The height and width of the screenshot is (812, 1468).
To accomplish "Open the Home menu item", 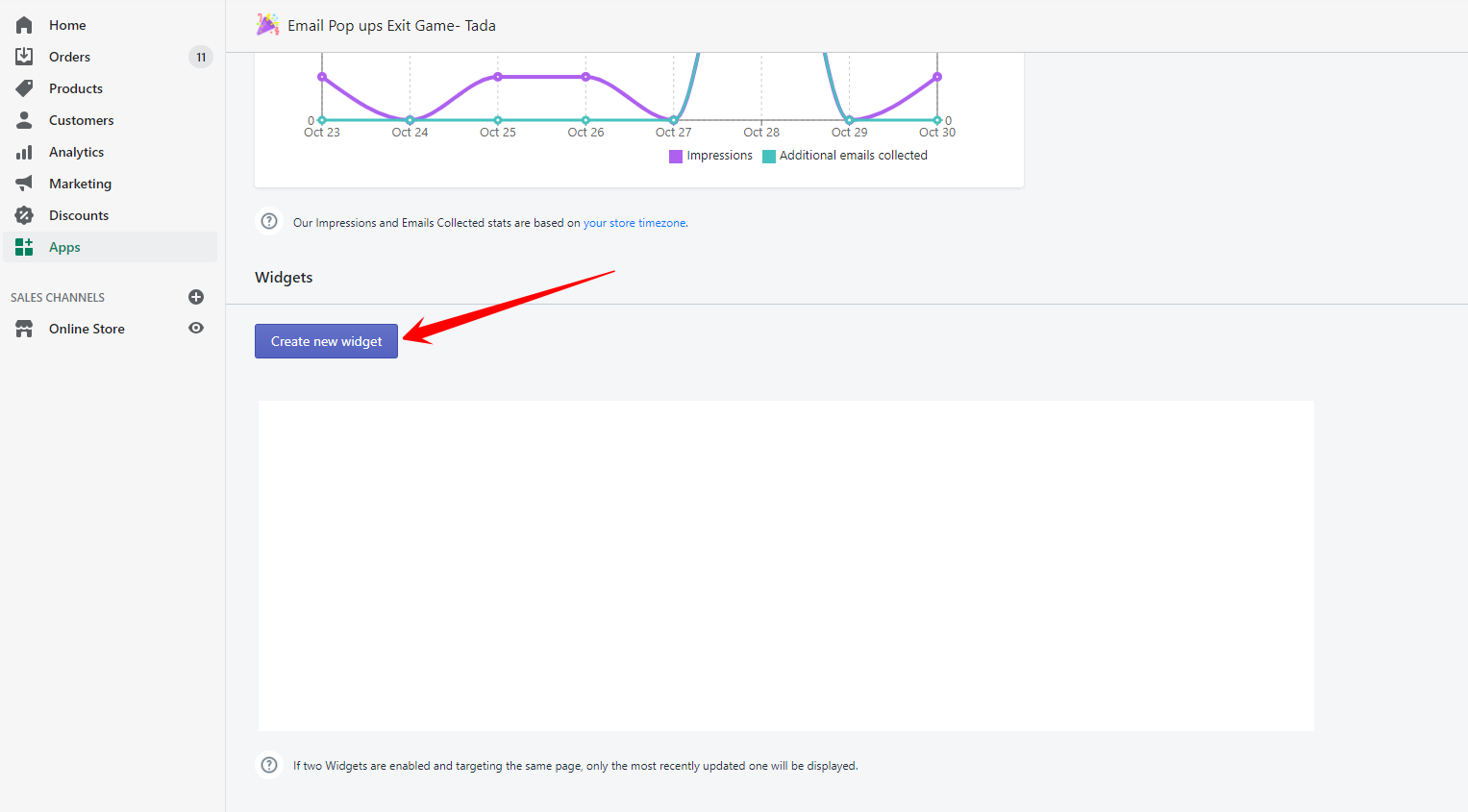I will [x=111, y=25].
